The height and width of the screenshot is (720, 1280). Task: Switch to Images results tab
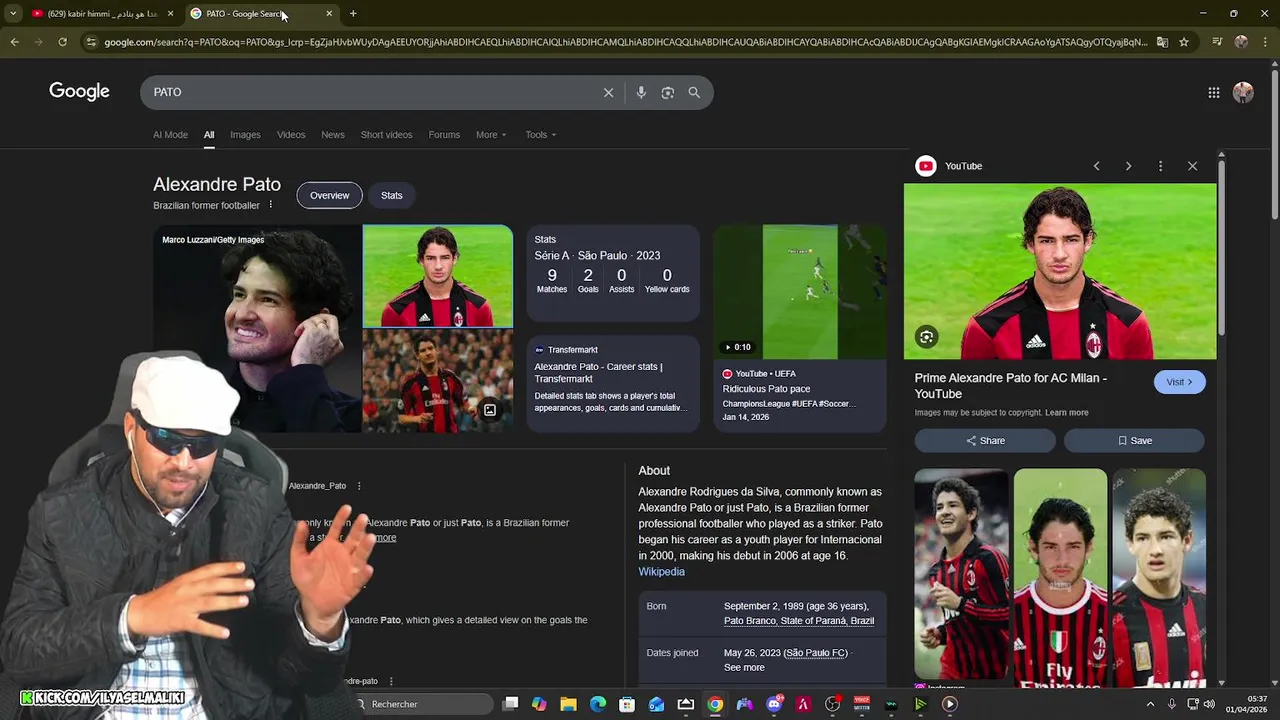(x=245, y=135)
